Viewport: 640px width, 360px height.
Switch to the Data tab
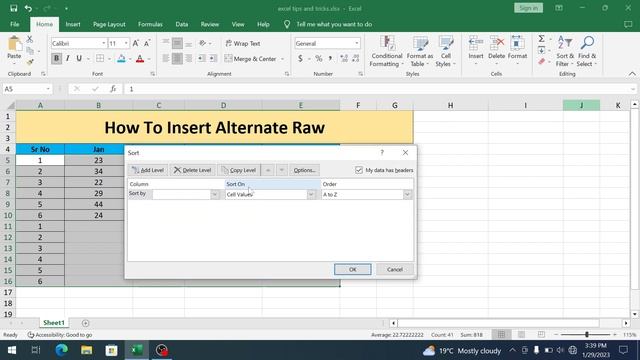pos(182,24)
